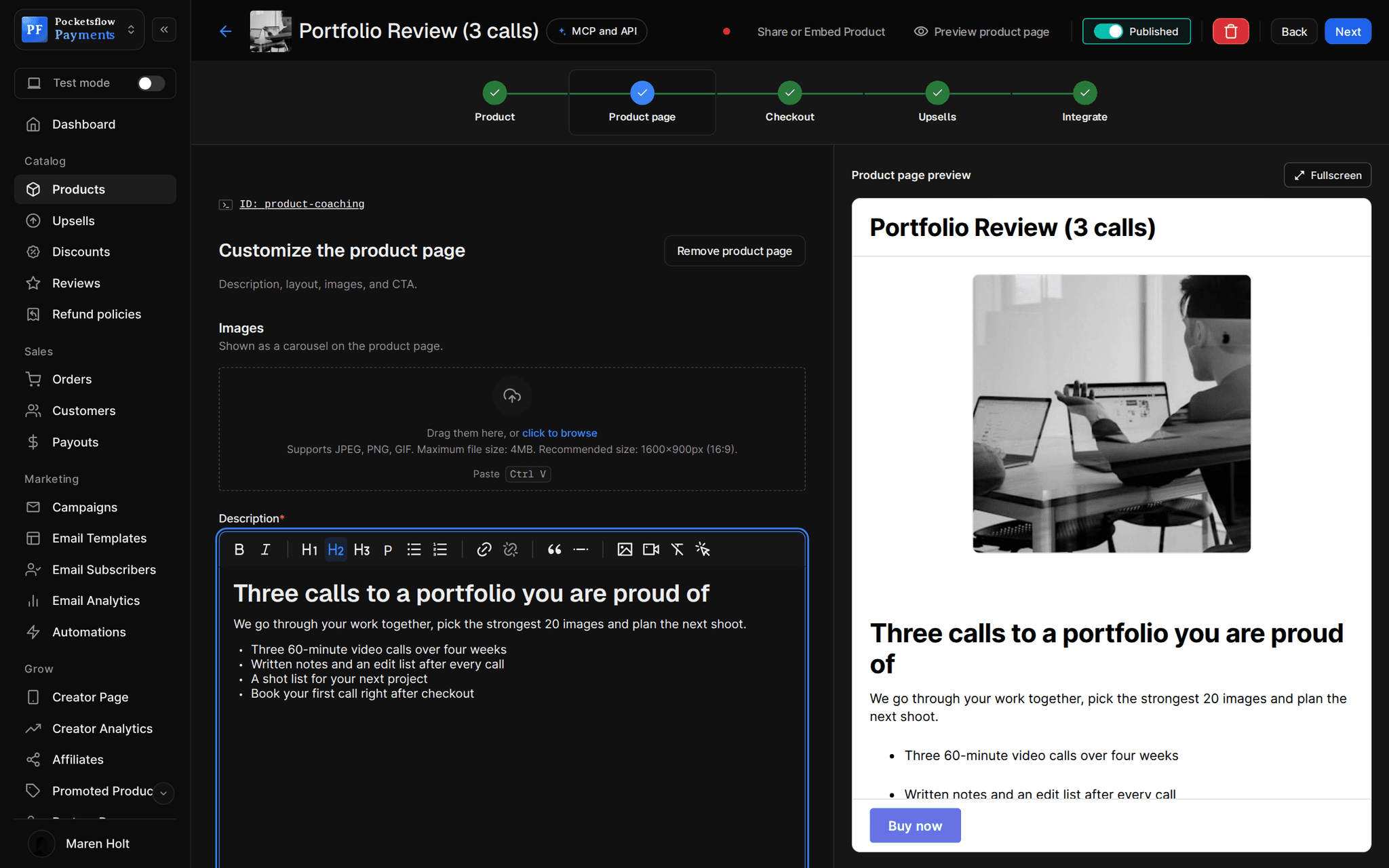
Task: Insert a blockquote in the description
Action: coord(554,549)
